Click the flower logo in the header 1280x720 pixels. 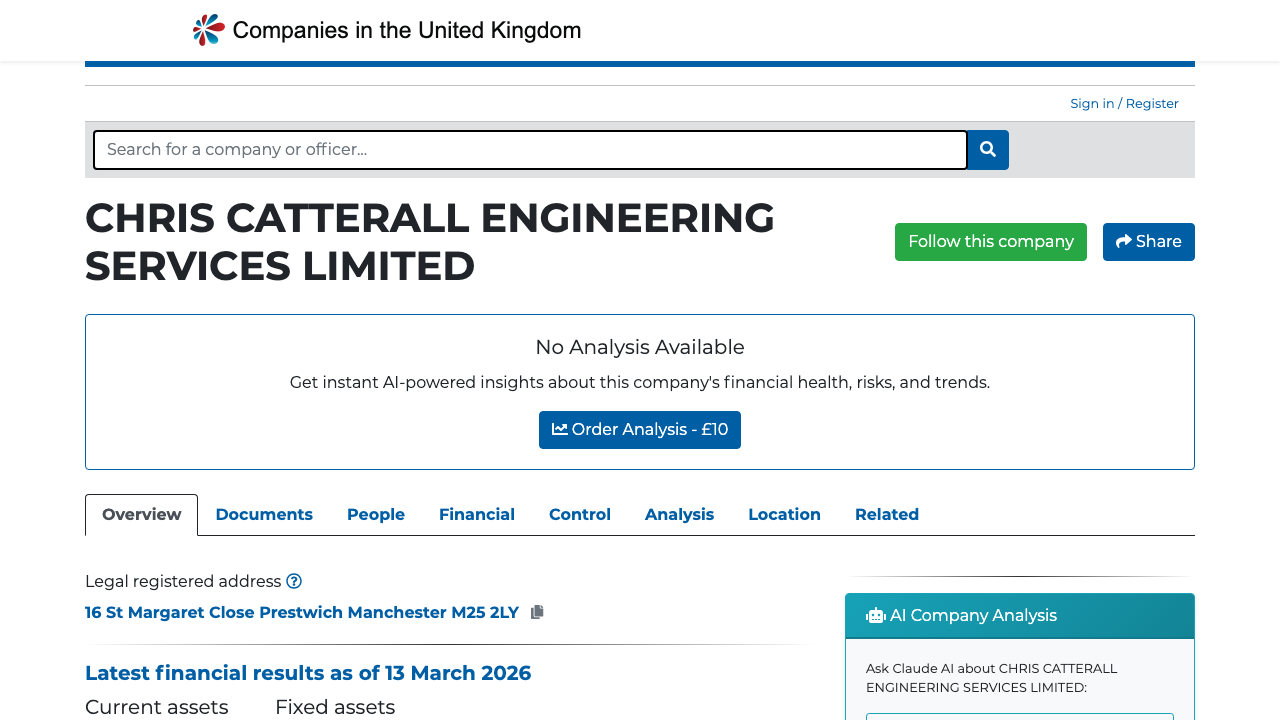point(206,29)
